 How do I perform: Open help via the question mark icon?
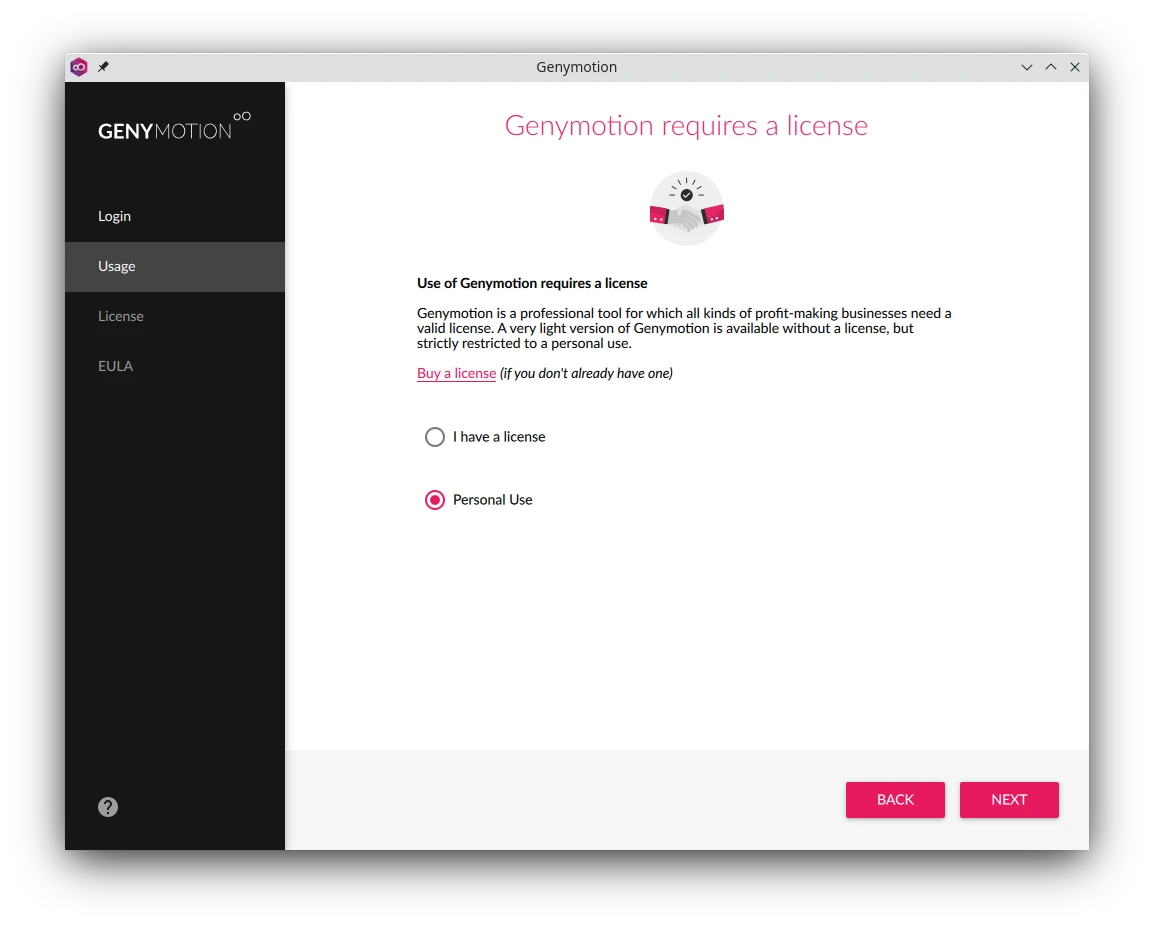tap(108, 807)
